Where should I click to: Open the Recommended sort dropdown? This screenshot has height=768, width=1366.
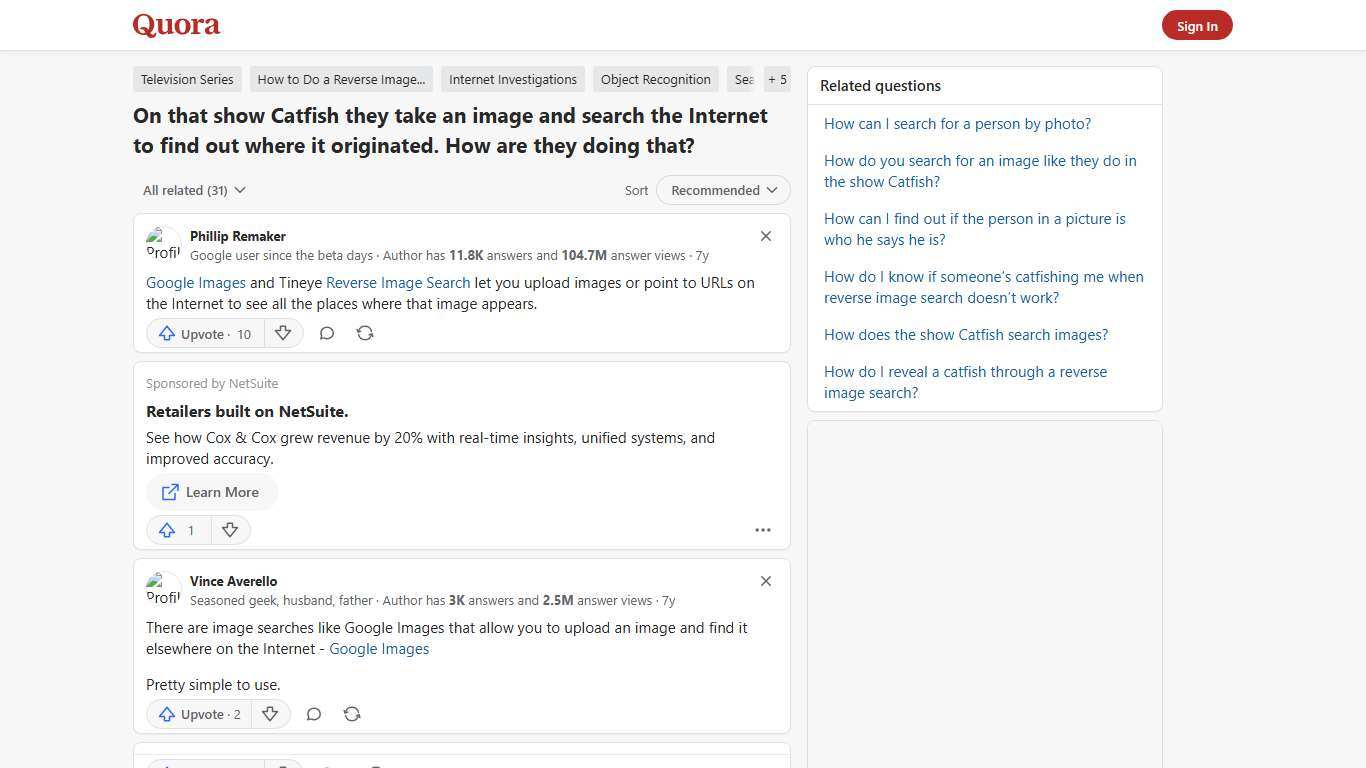(x=722, y=190)
